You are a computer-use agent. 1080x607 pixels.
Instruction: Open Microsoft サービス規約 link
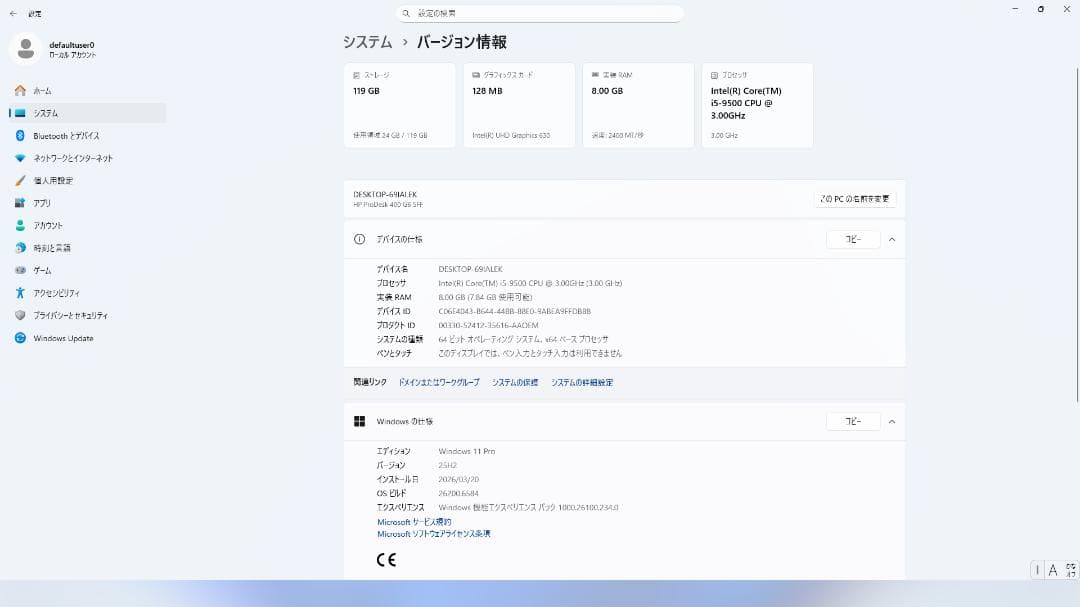tap(414, 522)
